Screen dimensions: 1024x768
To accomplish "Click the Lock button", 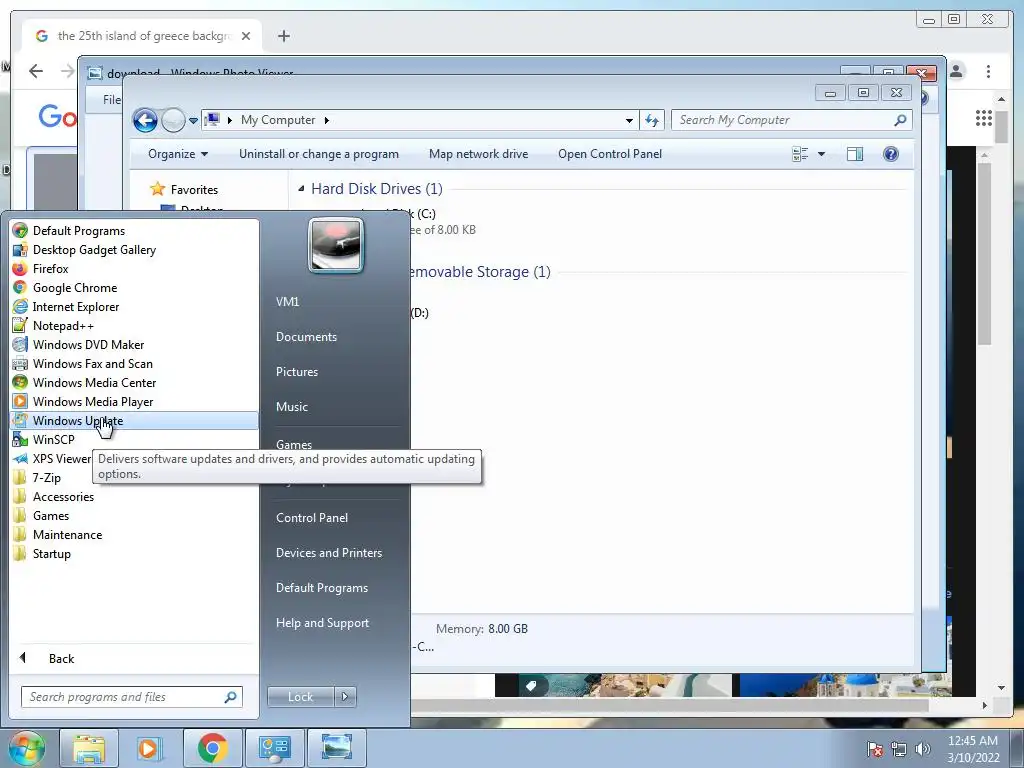I will click(300, 697).
